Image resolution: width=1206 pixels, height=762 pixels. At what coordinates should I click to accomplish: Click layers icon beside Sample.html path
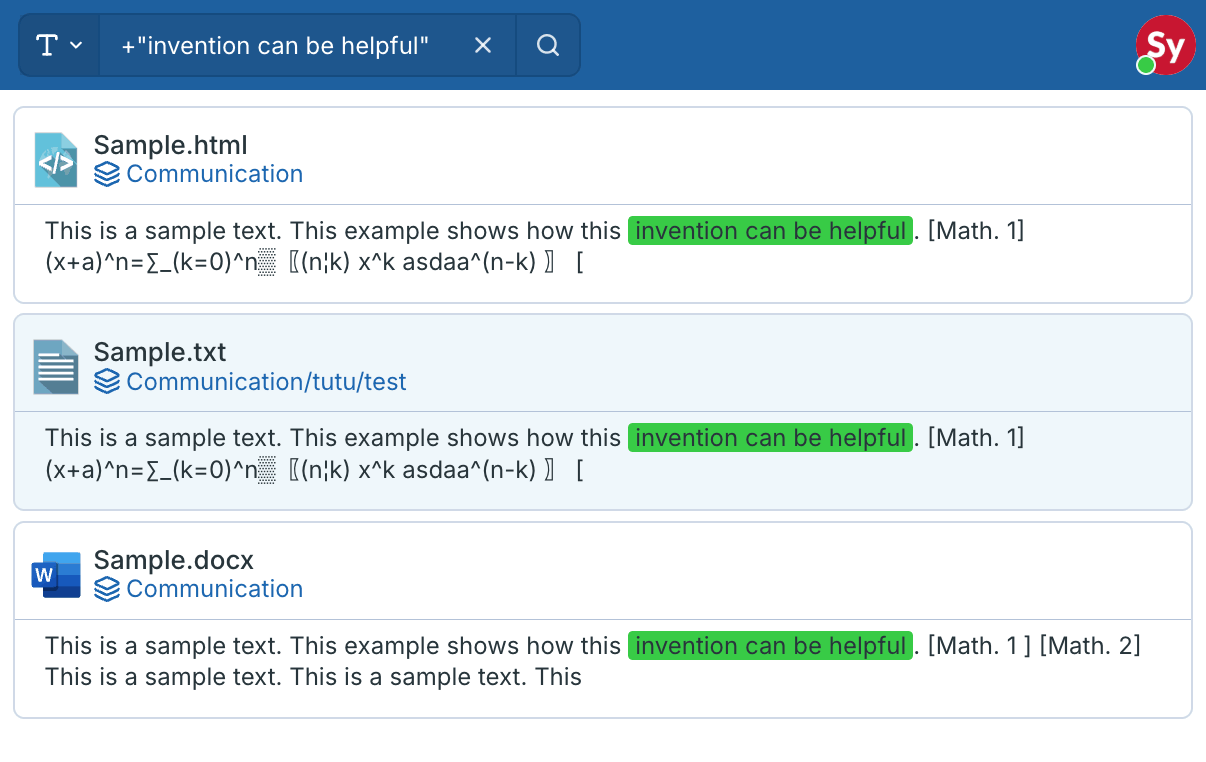(x=107, y=175)
